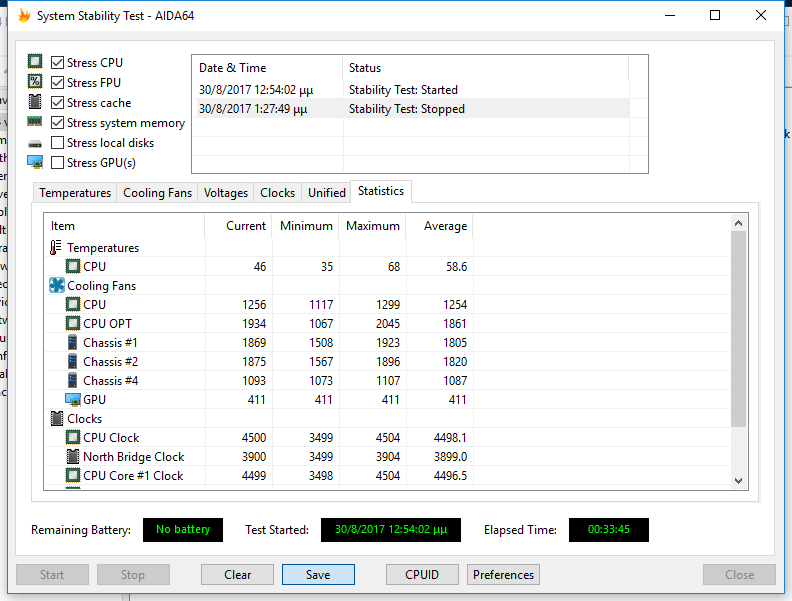Click the No battery indicator
The image size is (792, 601).
pos(183,530)
